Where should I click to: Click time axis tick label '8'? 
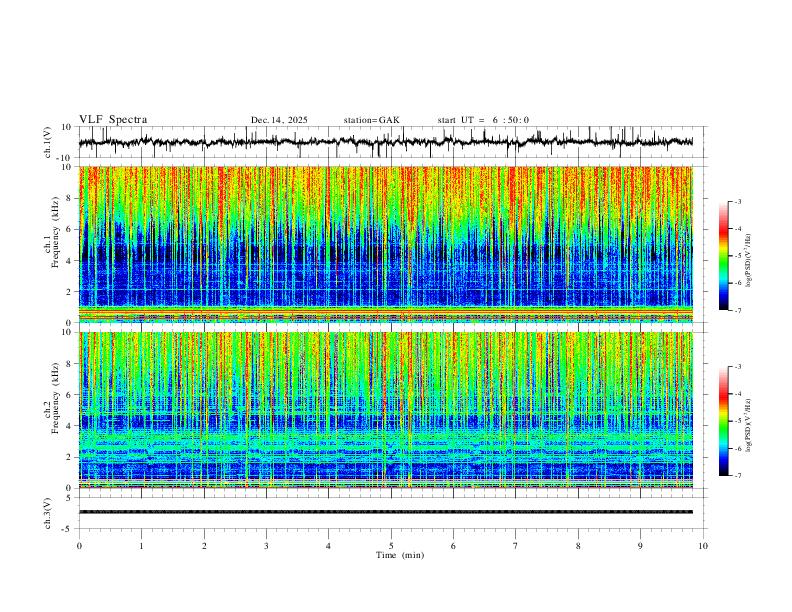coord(578,546)
